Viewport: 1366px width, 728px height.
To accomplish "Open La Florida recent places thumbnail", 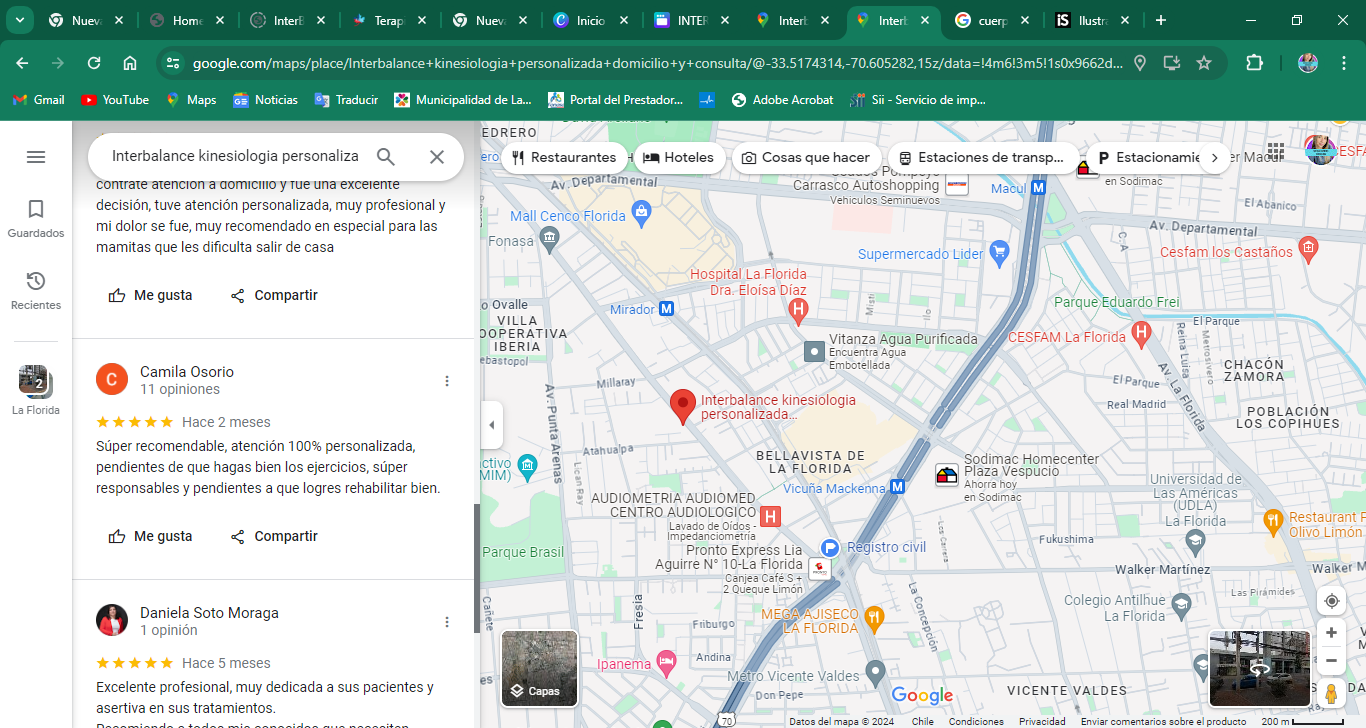I will coord(36,391).
